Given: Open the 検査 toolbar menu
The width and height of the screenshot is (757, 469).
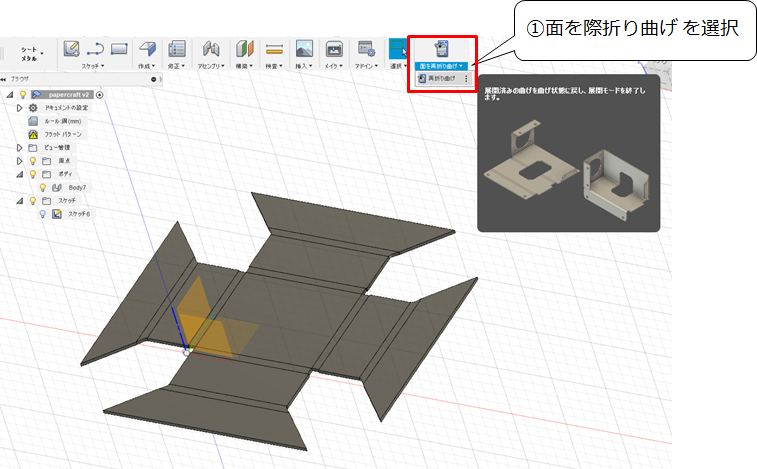Looking at the screenshot, I should click(274, 66).
